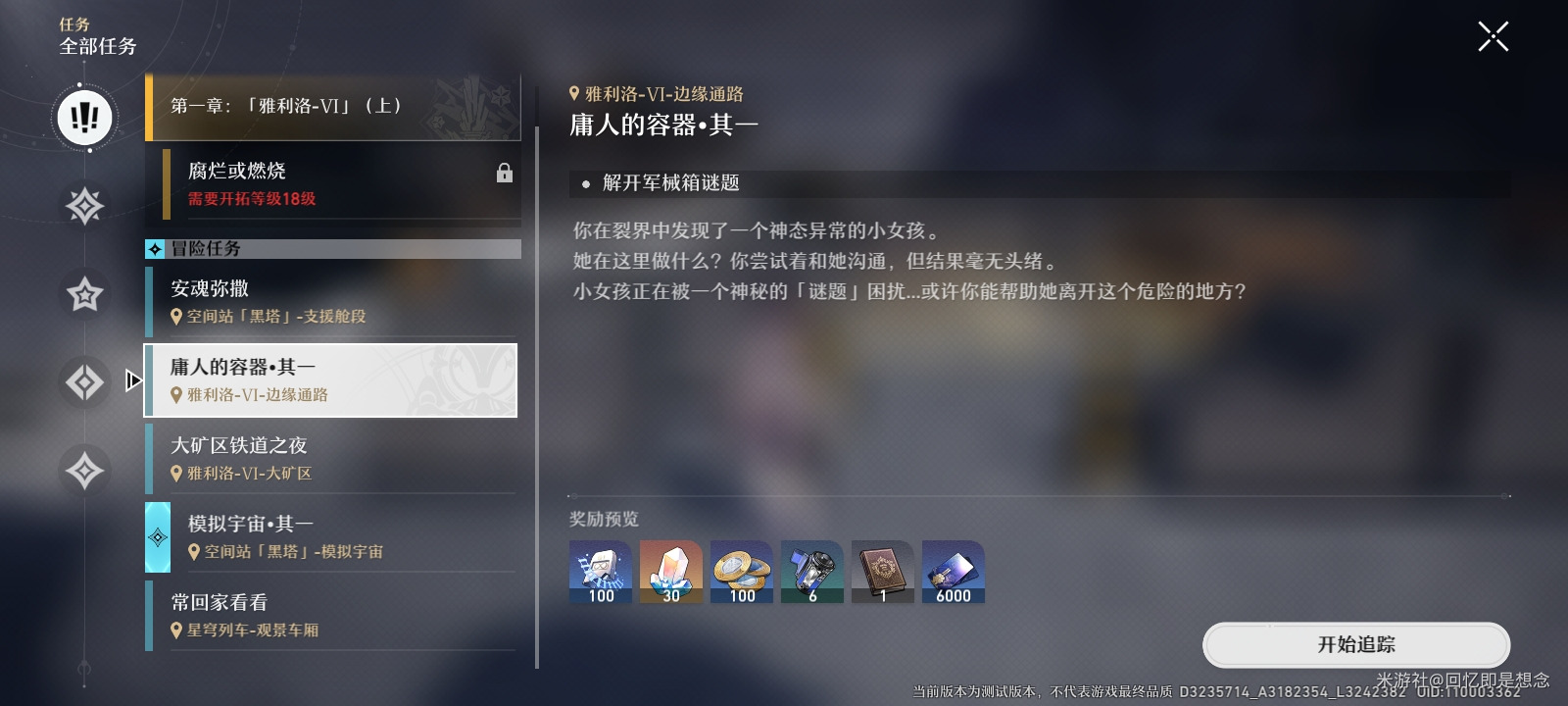View the 6000 credit reward icon
1568x706 pixels.
tap(954, 572)
